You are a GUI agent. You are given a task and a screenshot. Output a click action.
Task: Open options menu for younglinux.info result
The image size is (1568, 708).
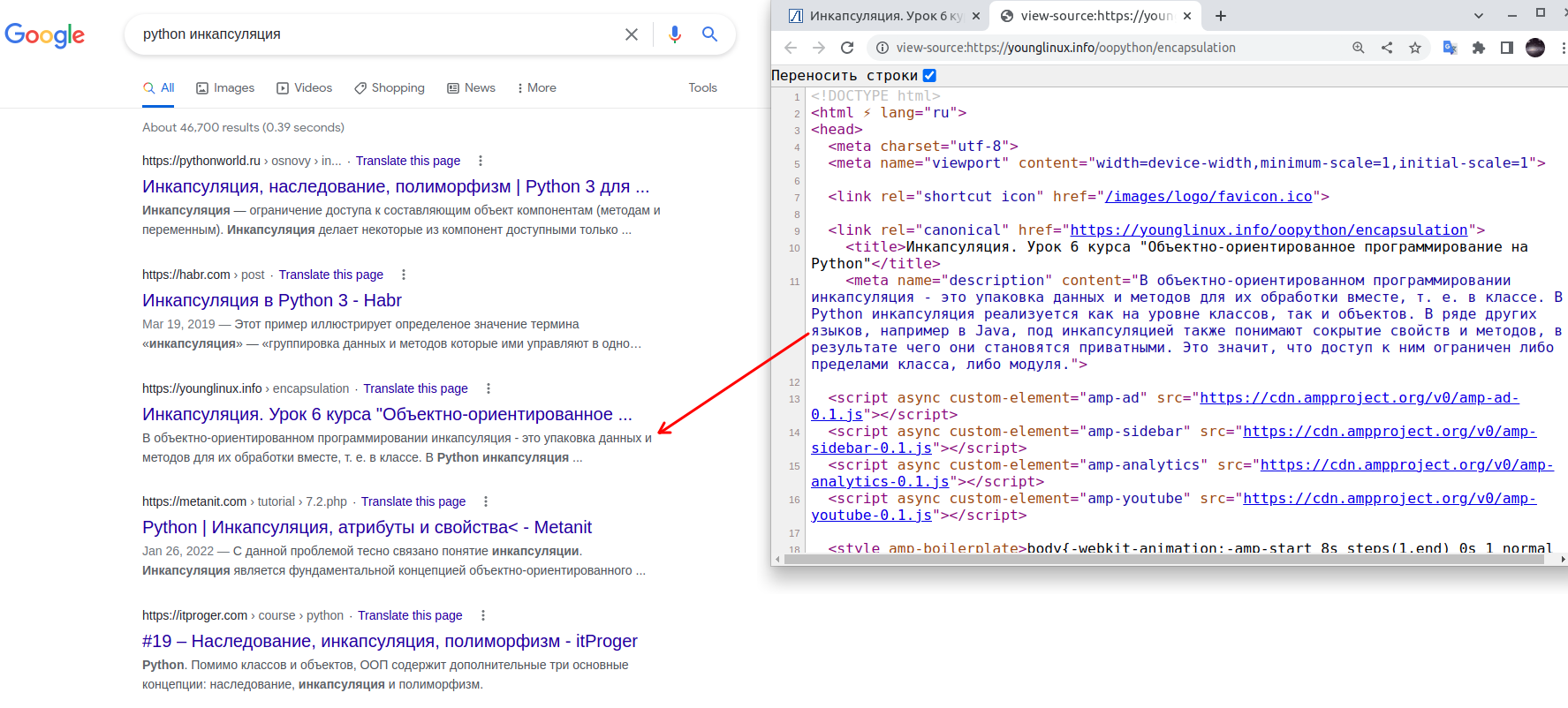point(489,388)
